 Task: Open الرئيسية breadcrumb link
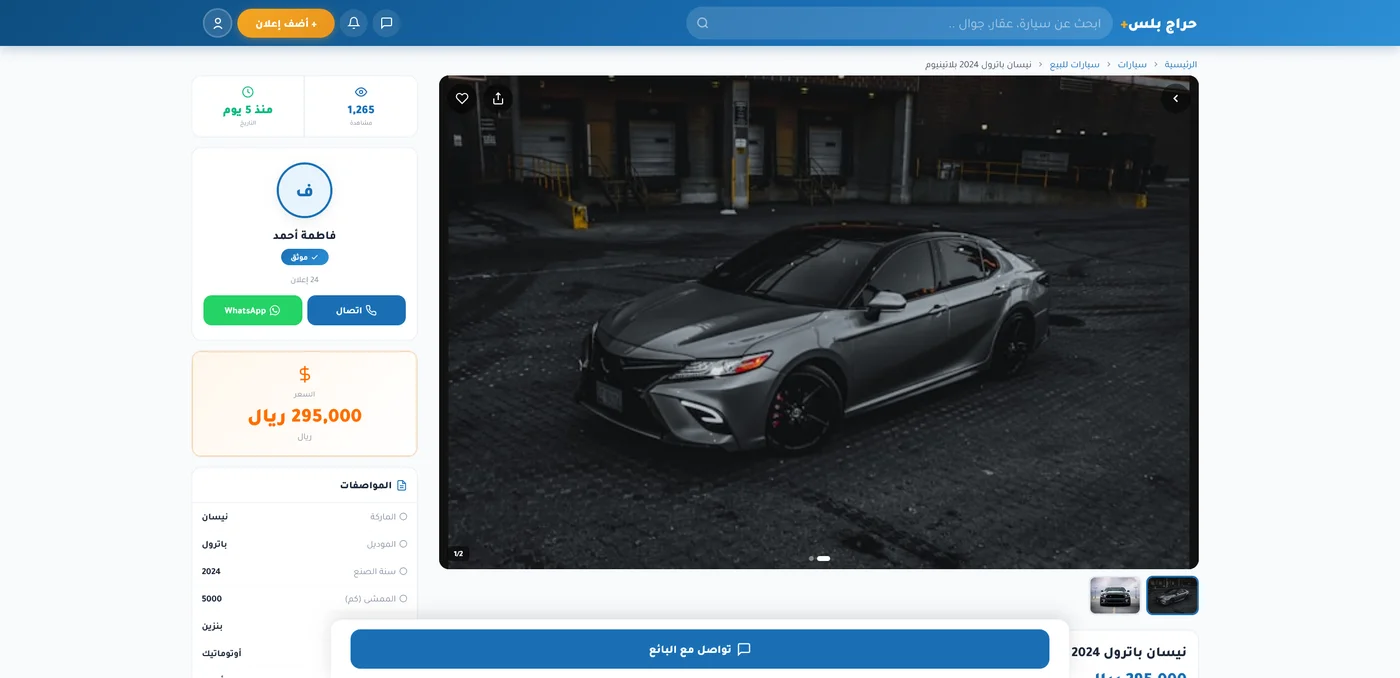[x=1181, y=64]
